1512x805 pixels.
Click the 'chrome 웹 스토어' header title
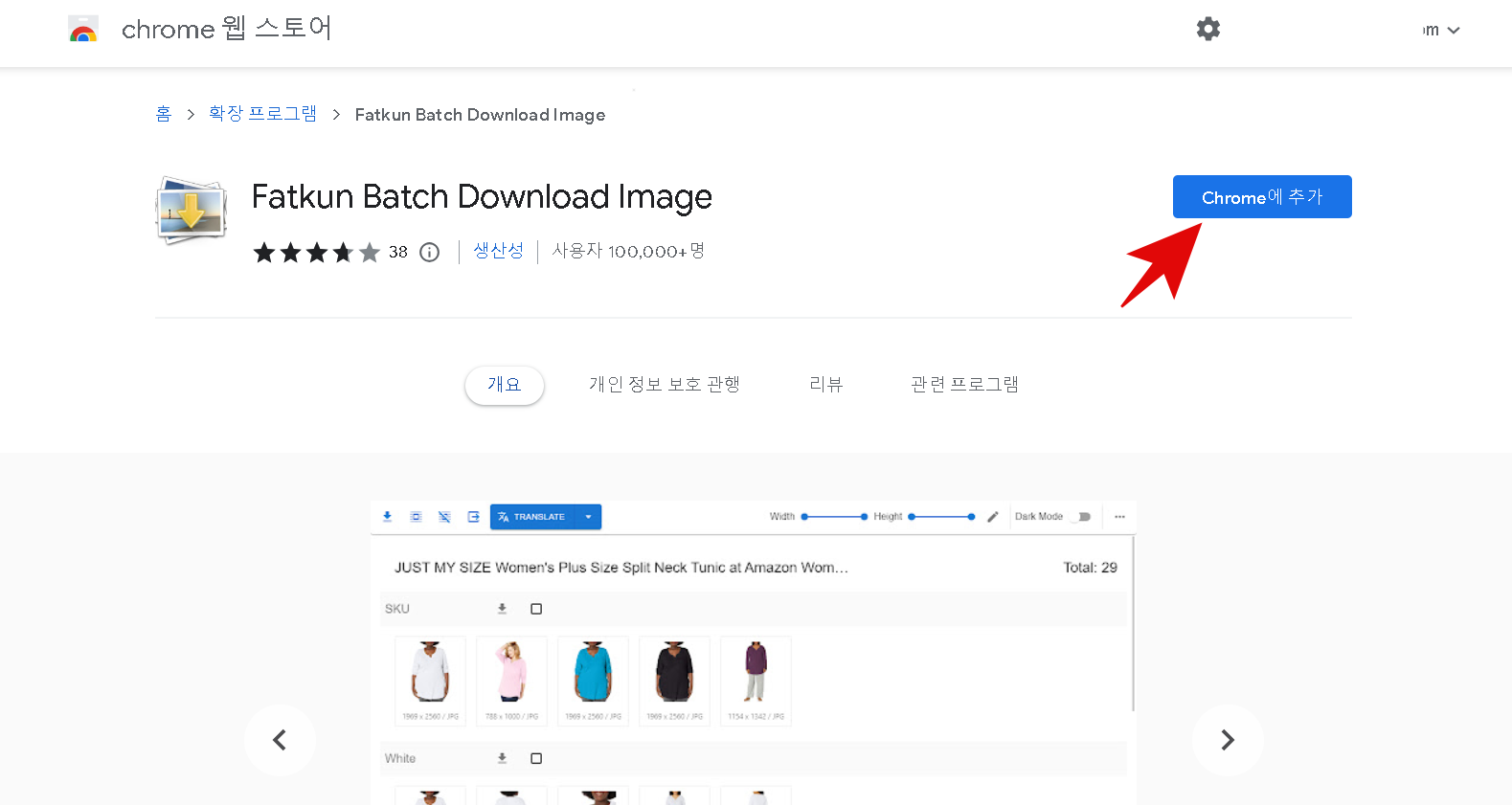coord(227,29)
